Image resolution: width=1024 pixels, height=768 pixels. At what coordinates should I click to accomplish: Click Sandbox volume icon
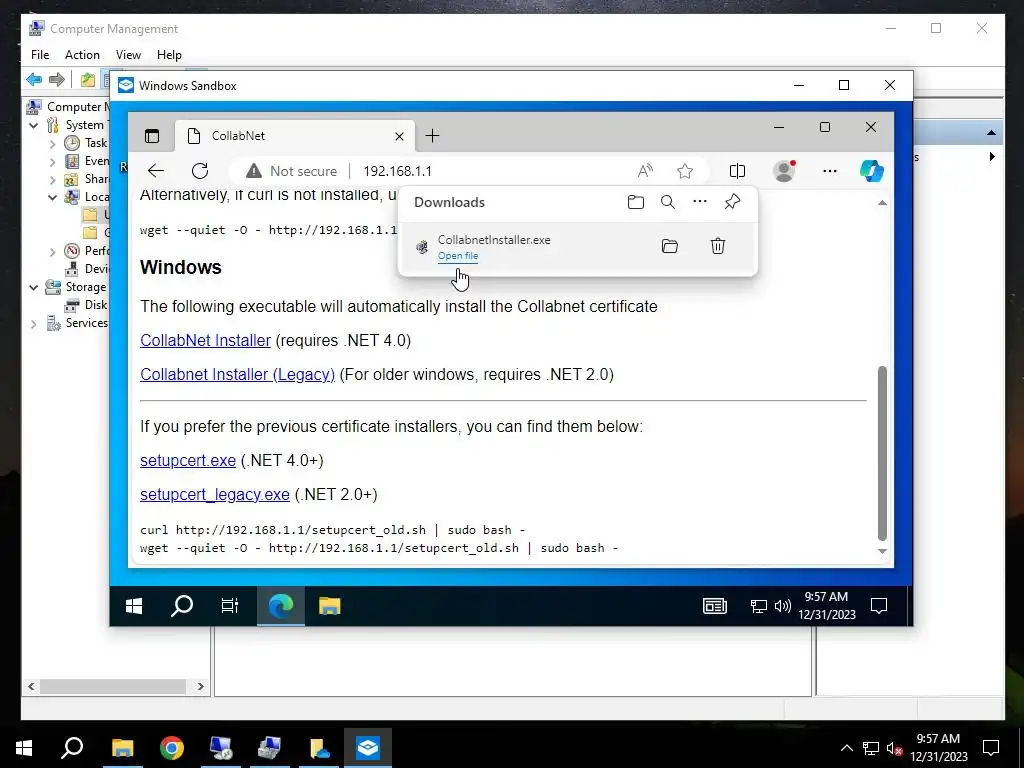tap(782, 606)
